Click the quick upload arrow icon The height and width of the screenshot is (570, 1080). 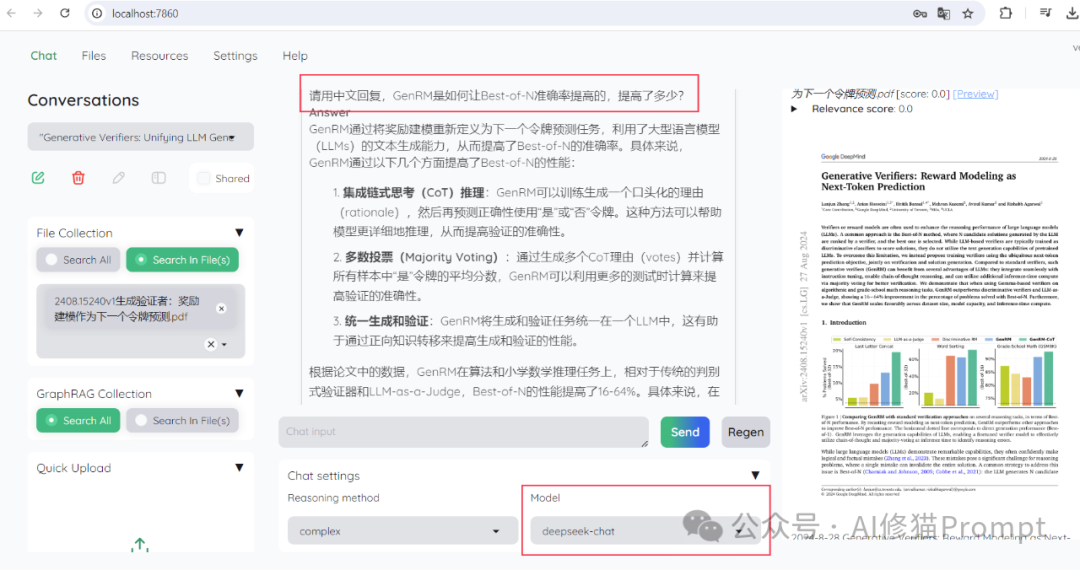(140, 545)
